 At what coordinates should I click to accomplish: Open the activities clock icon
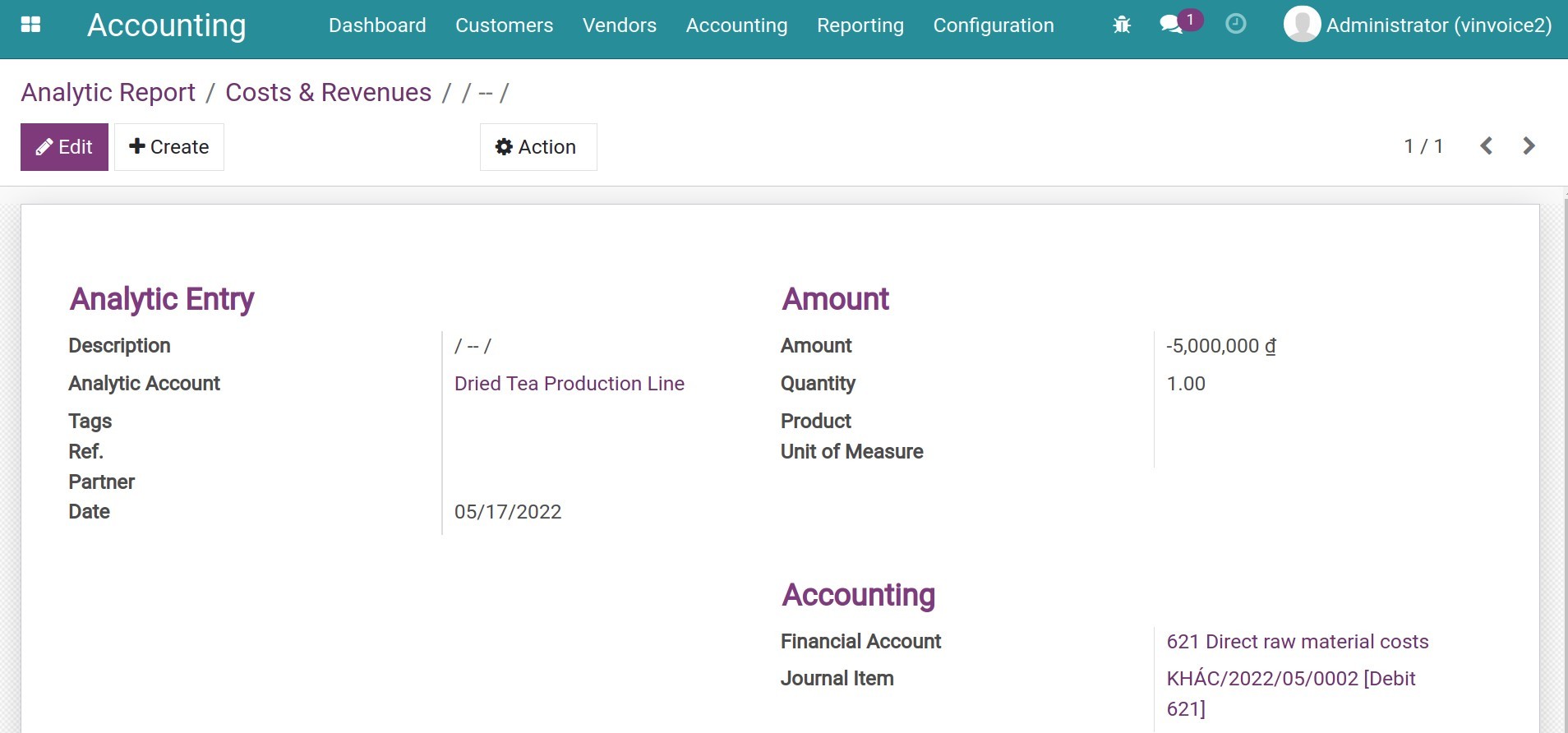pos(1235,25)
